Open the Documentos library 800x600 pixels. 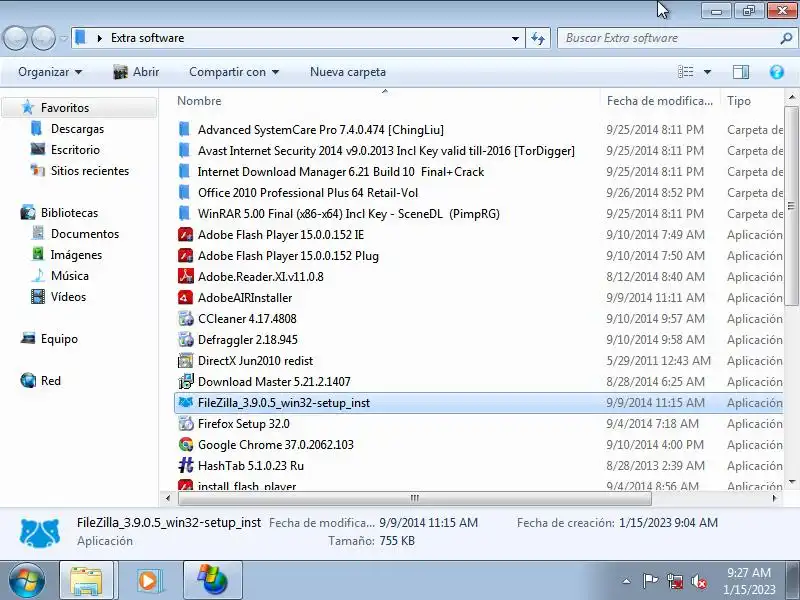coord(85,234)
